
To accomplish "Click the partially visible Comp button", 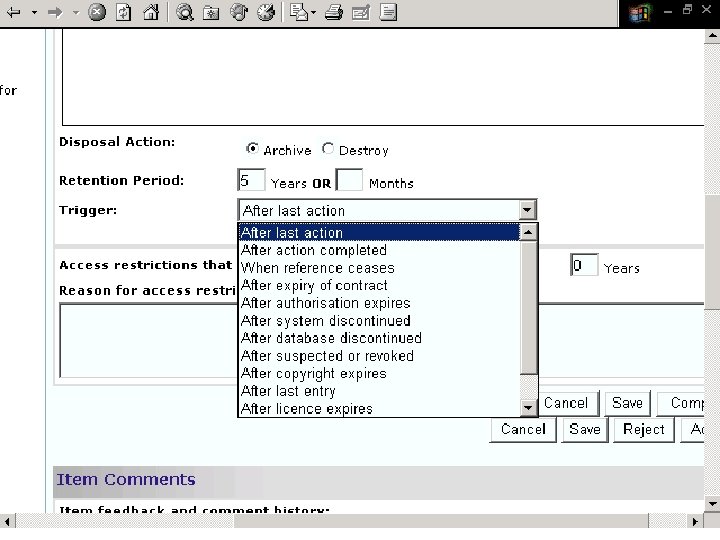I will point(681,403).
